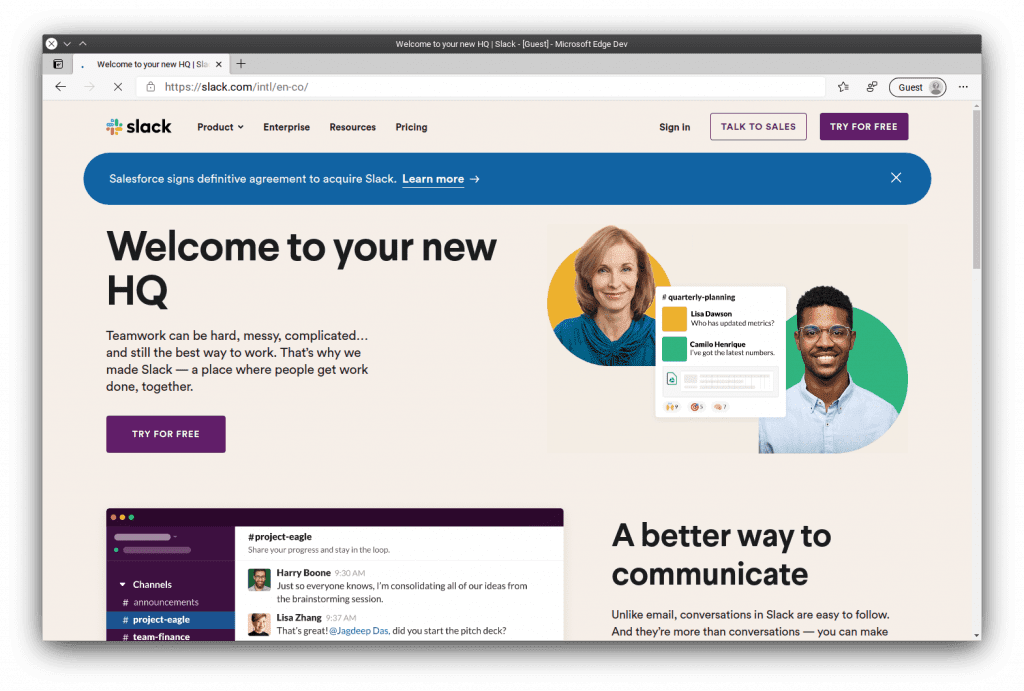Open the favorites star icon in the toolbar
1024x691 pixels.
(844, 87)
